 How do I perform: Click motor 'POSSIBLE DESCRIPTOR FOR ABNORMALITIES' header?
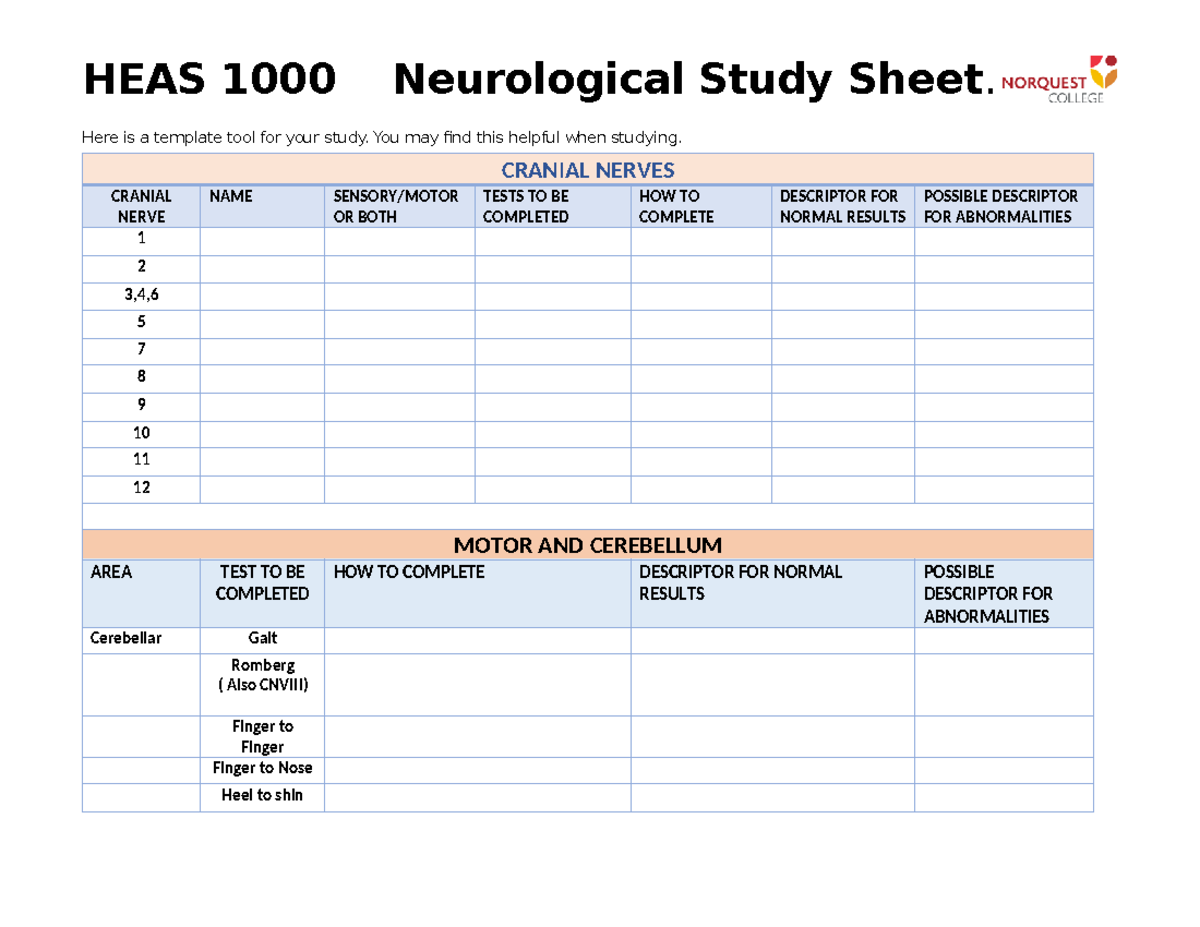1004,594
